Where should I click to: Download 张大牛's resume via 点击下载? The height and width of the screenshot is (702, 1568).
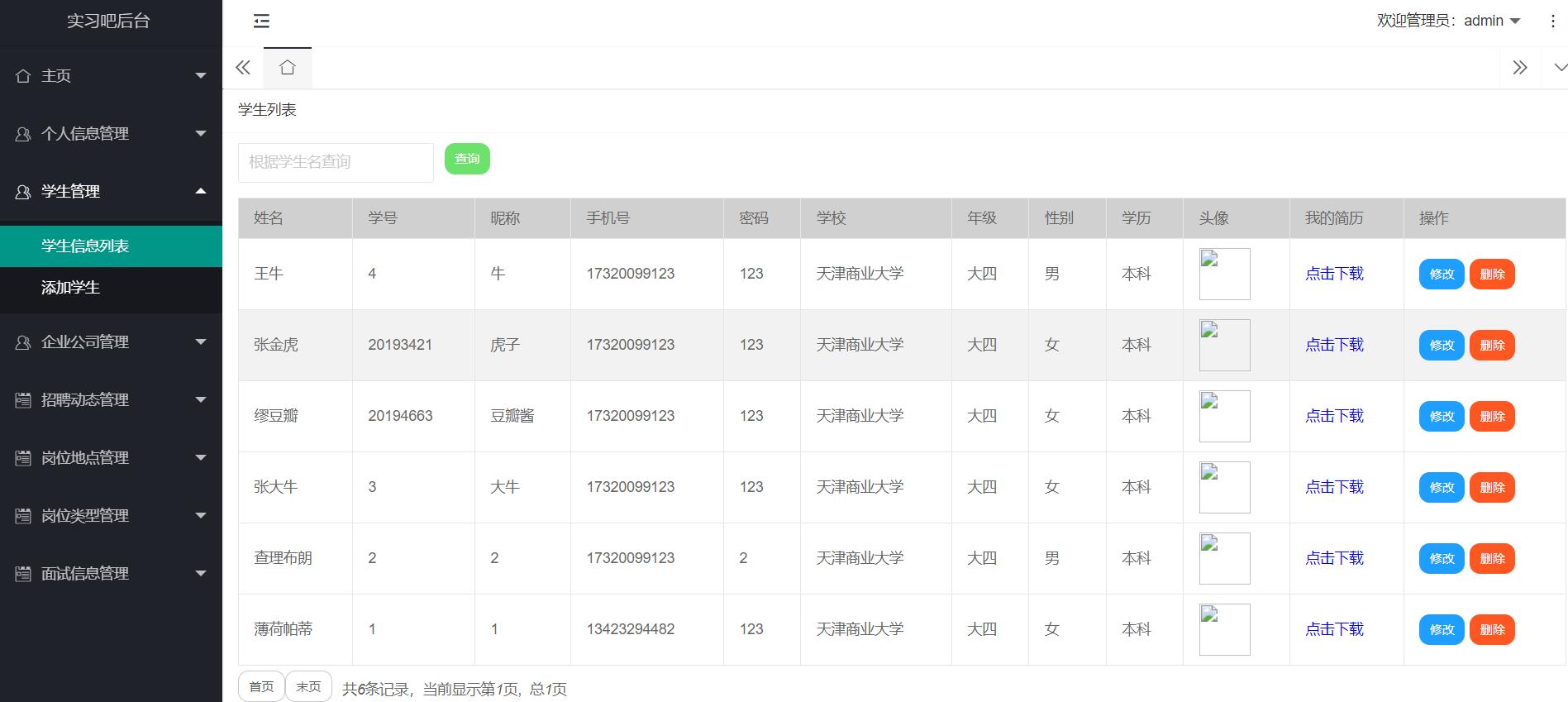(1334, 487)
